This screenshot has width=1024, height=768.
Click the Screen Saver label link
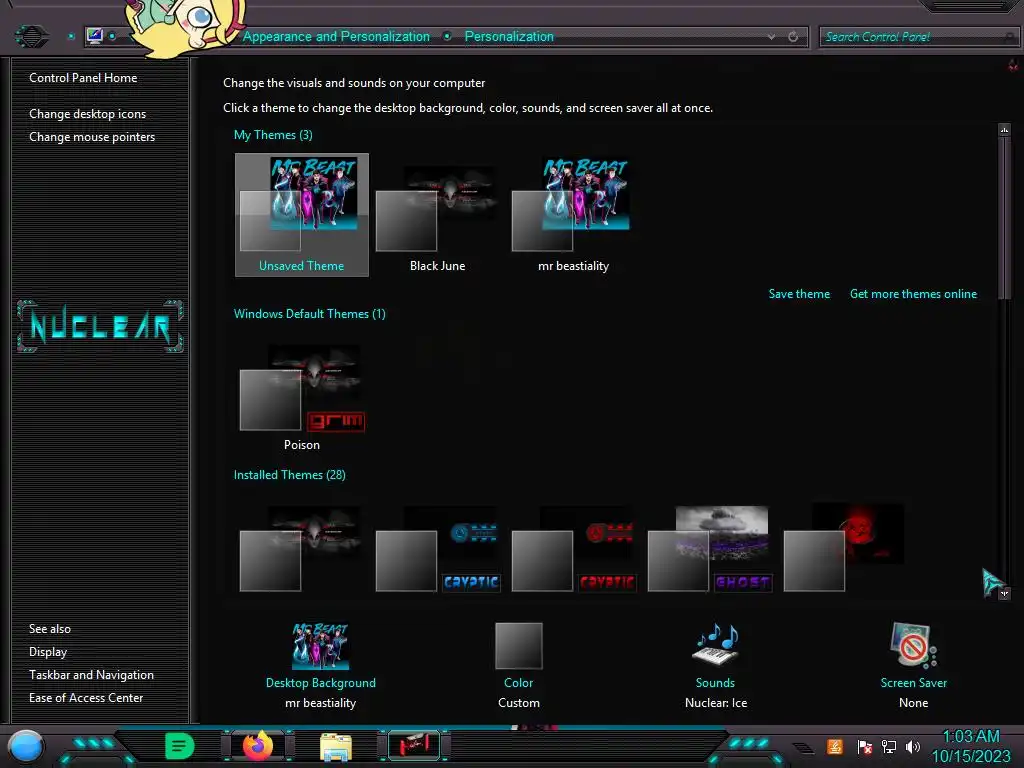point(914,682)
